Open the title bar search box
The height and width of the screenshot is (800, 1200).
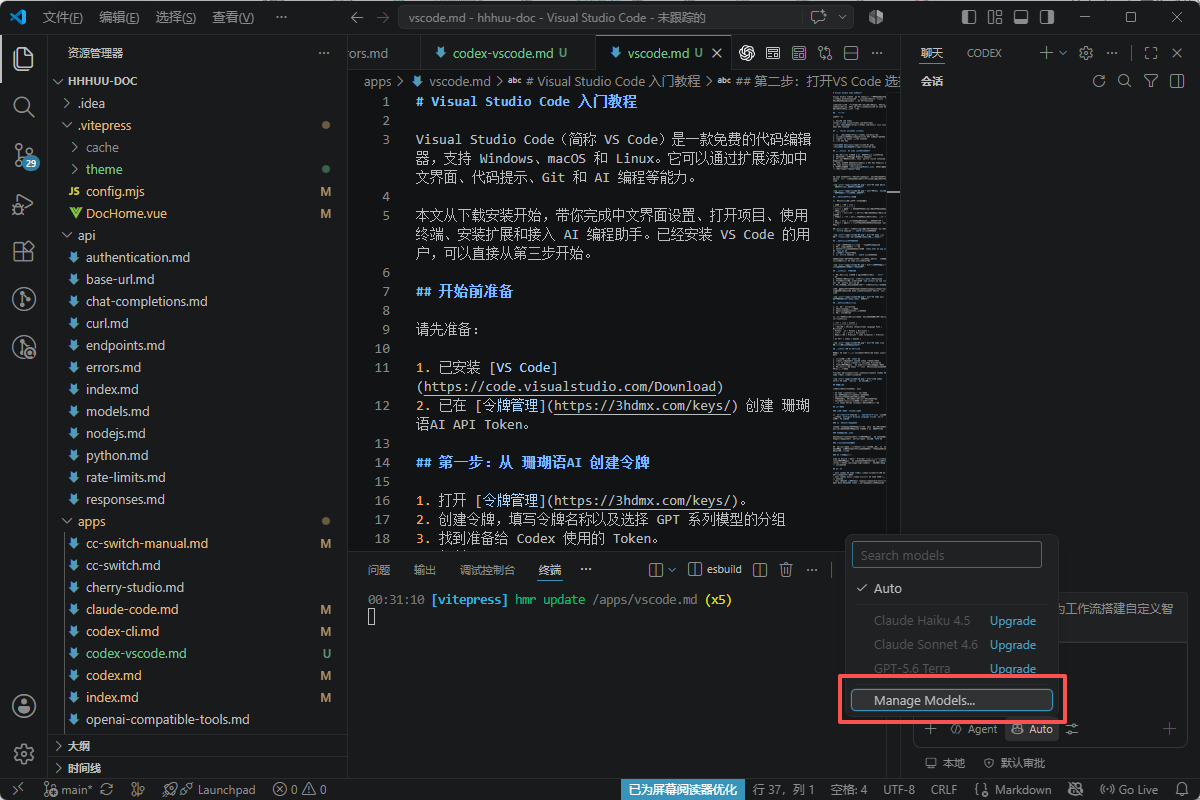pyautogui.click(x=601, y=17)
